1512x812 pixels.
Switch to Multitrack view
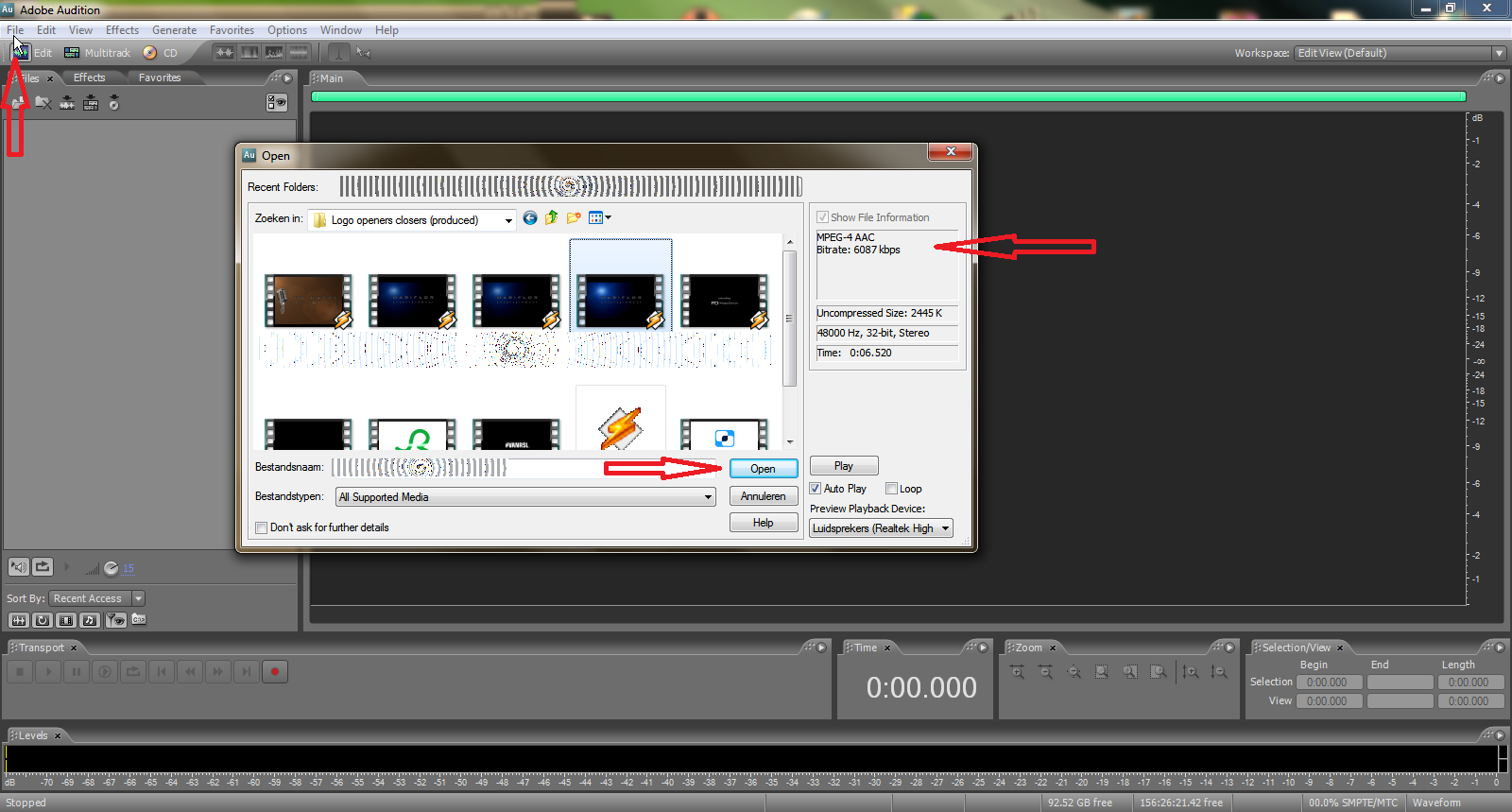tap(97, 53)
